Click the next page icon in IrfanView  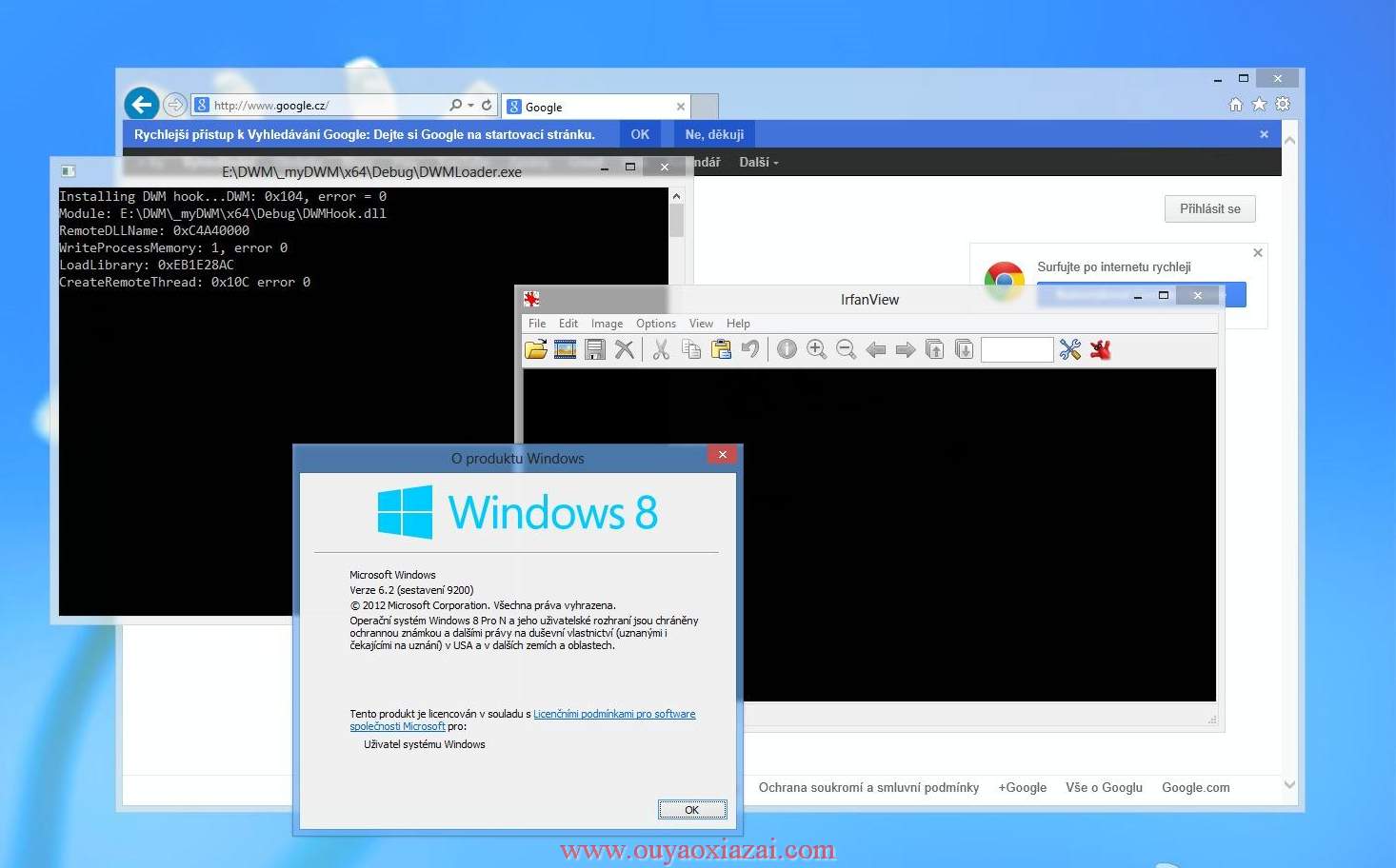pos(965,349)
